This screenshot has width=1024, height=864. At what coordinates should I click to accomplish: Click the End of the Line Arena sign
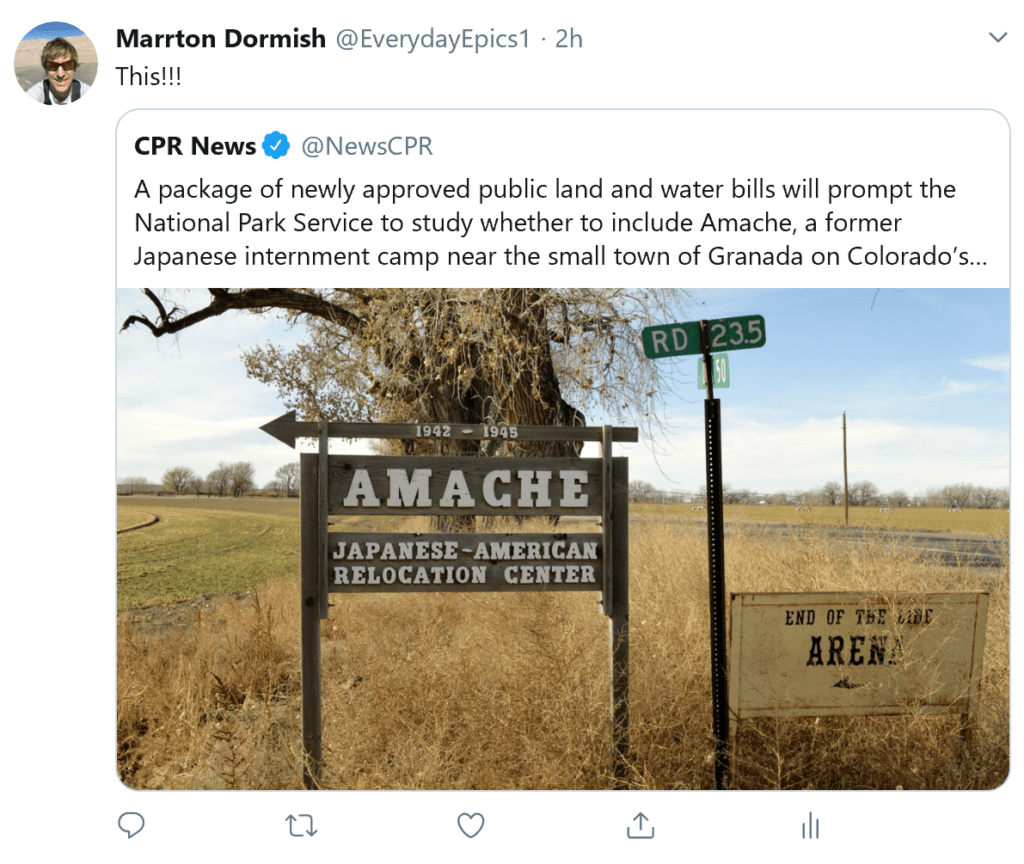click(x=859, y=654)
